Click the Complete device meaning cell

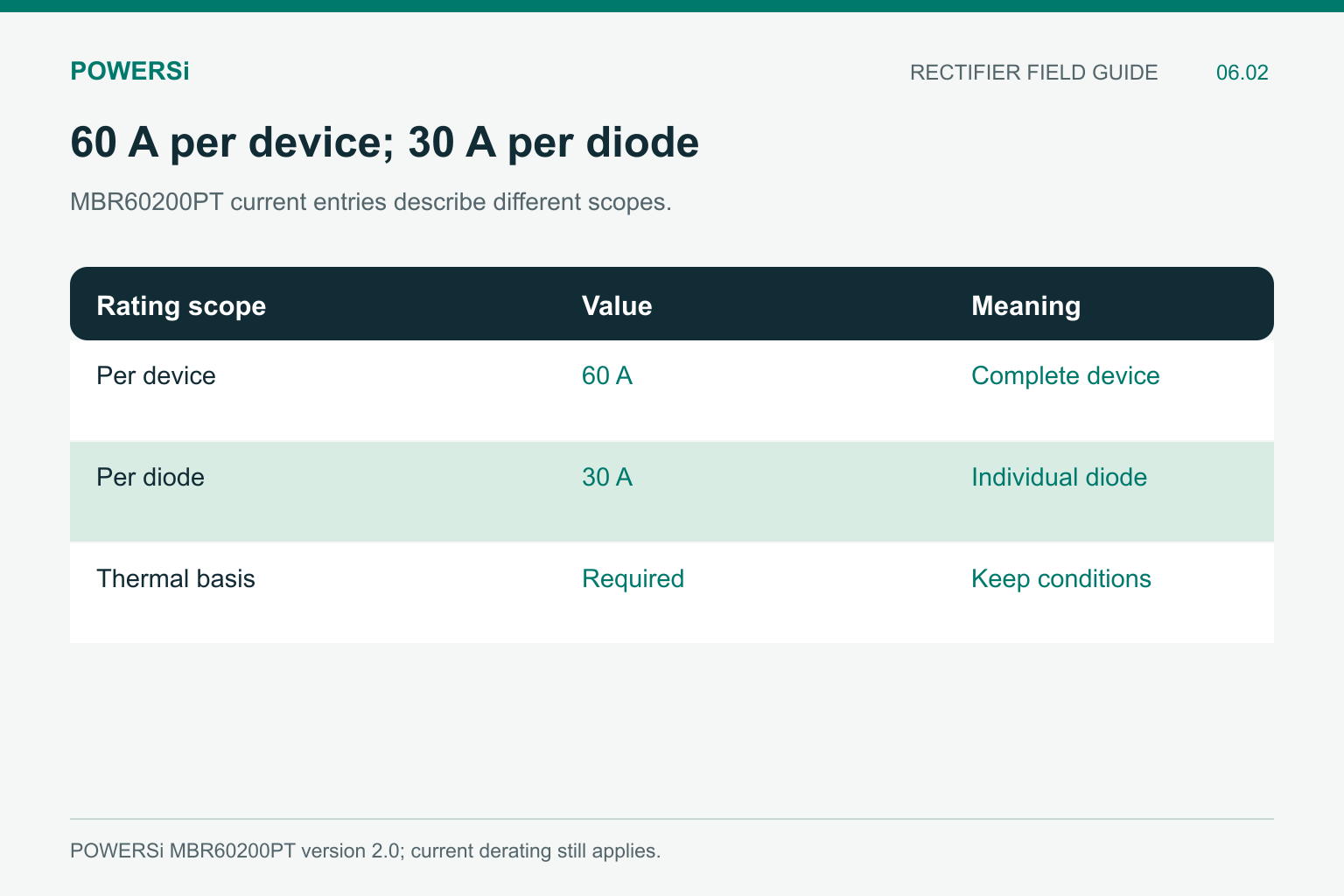tap(1065, 375)
